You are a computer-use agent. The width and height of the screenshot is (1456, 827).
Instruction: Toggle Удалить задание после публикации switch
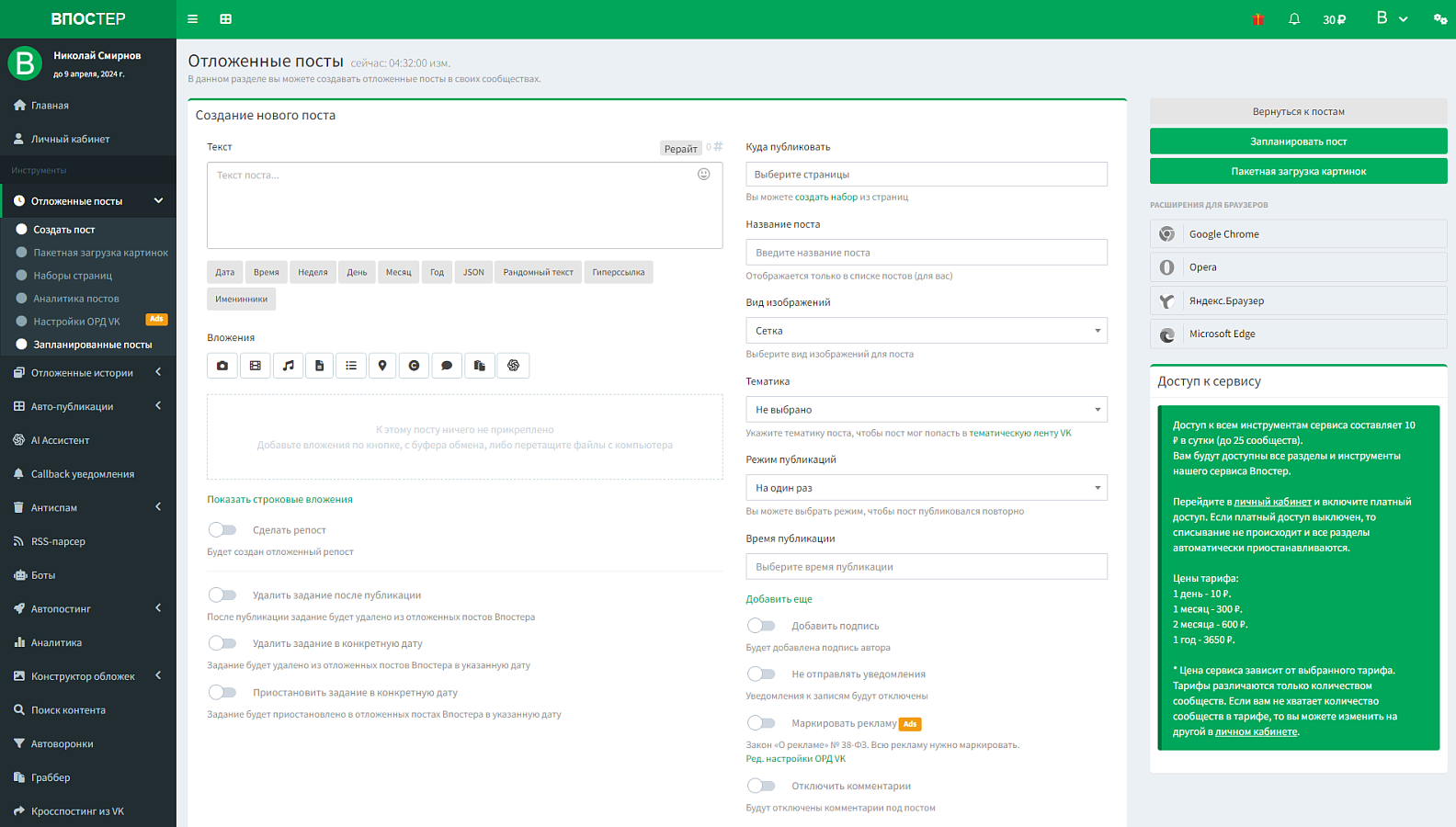coord(222,595)
